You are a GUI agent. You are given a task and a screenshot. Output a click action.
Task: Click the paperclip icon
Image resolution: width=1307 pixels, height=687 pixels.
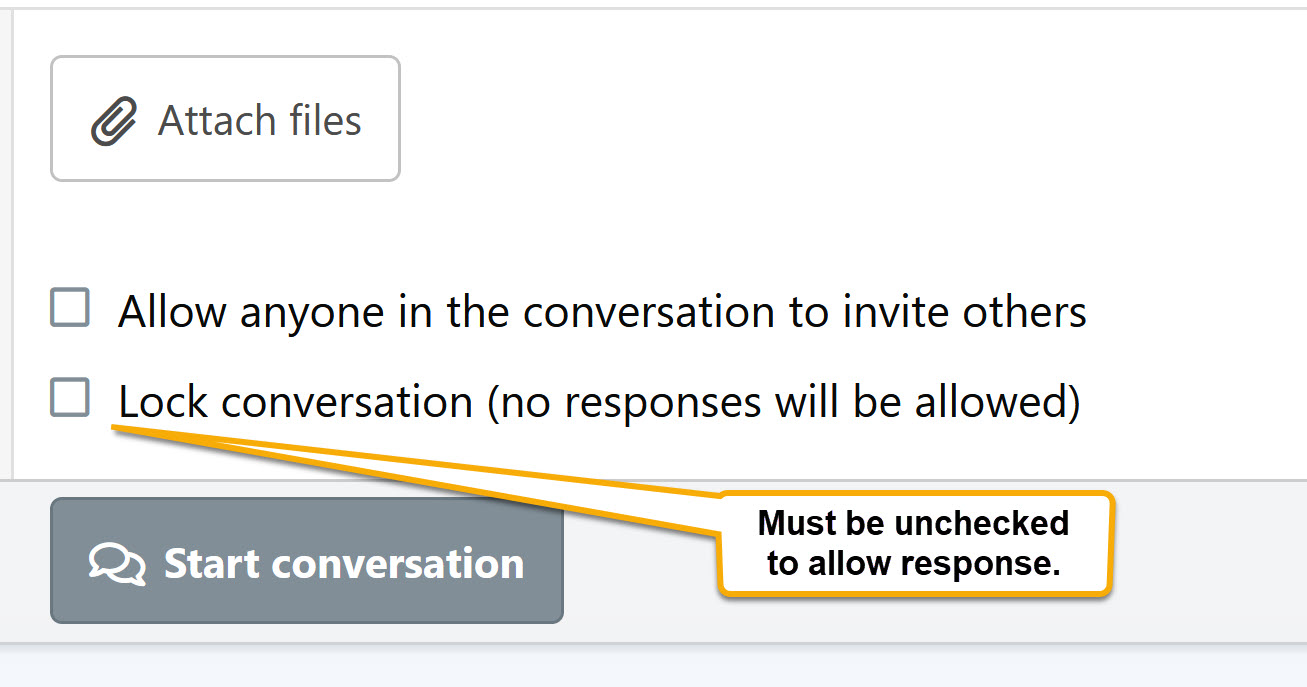point(114,121)
